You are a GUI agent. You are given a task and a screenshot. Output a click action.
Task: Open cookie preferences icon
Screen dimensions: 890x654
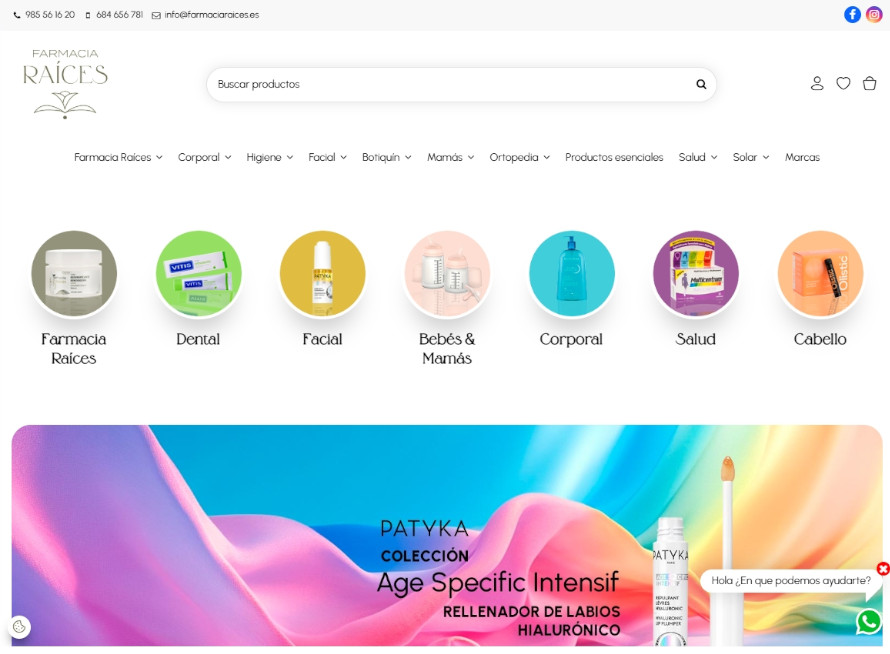[x=19, y=627]
